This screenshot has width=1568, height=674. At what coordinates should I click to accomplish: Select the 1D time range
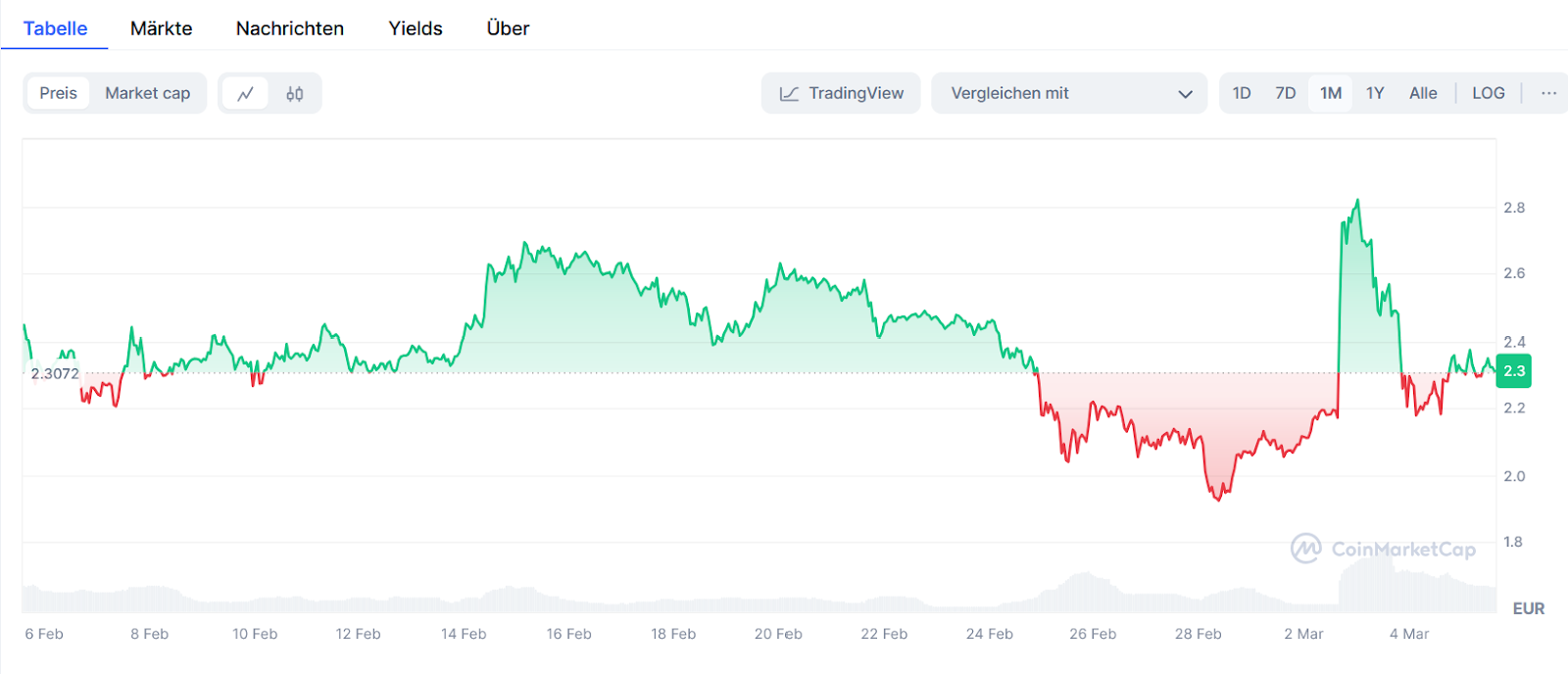tap(1241, 93)
